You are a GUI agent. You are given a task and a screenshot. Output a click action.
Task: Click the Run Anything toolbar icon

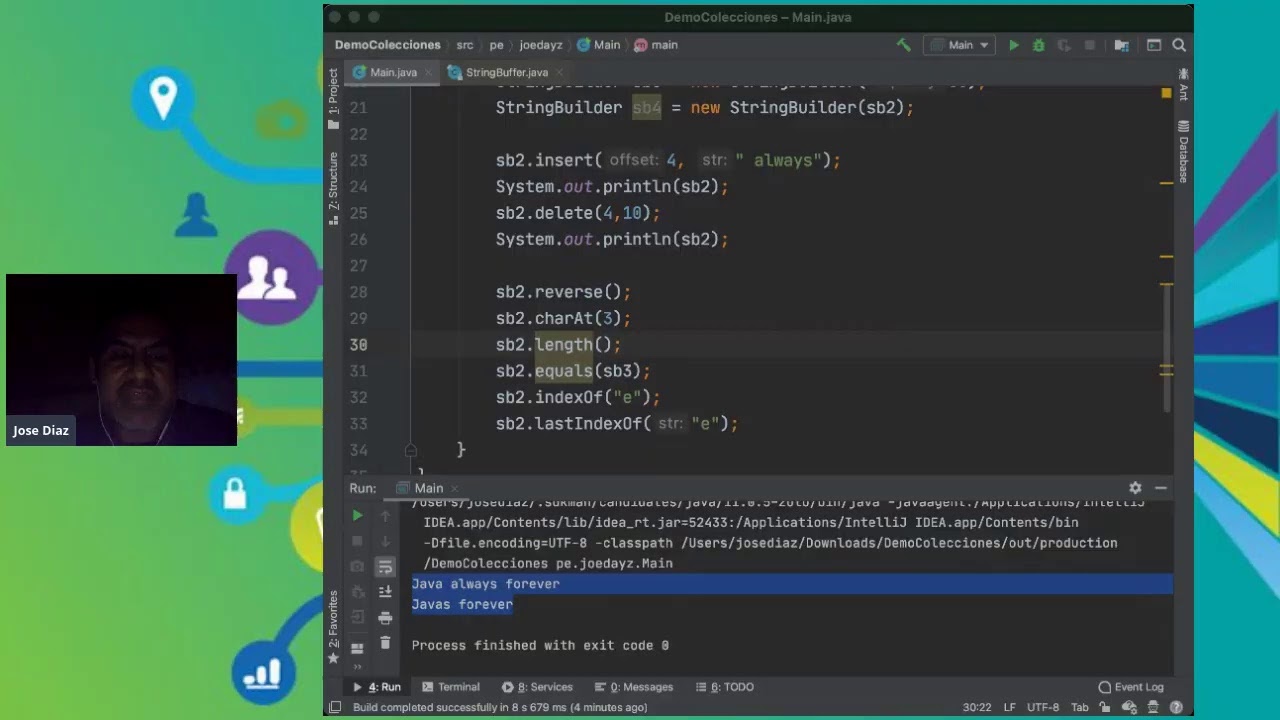pos(1154,45)
